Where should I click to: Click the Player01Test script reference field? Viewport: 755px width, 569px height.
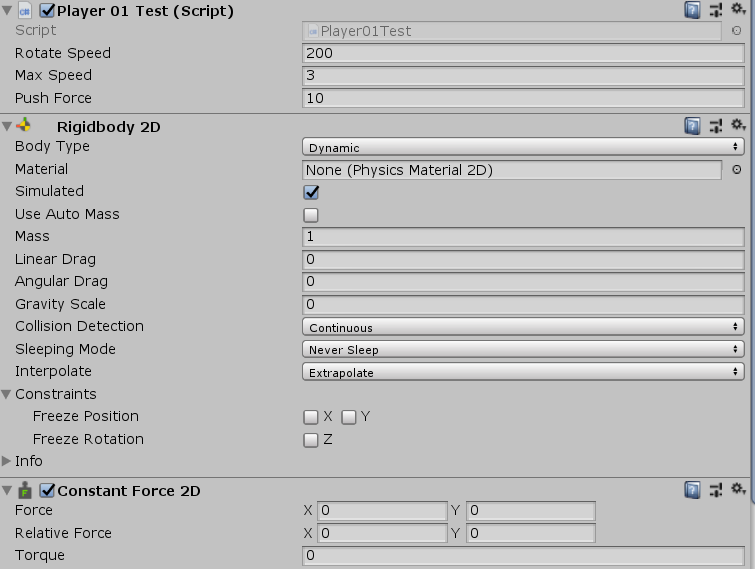click(x=512, y=31)
